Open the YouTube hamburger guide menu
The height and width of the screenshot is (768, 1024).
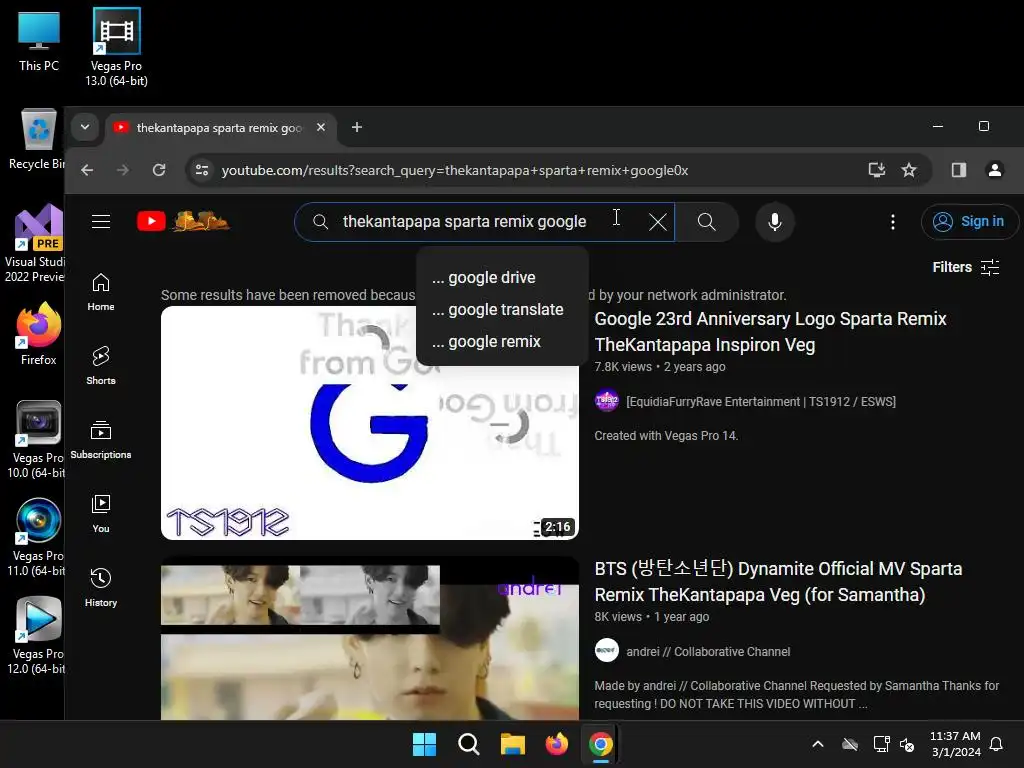[x=101, y=221]
